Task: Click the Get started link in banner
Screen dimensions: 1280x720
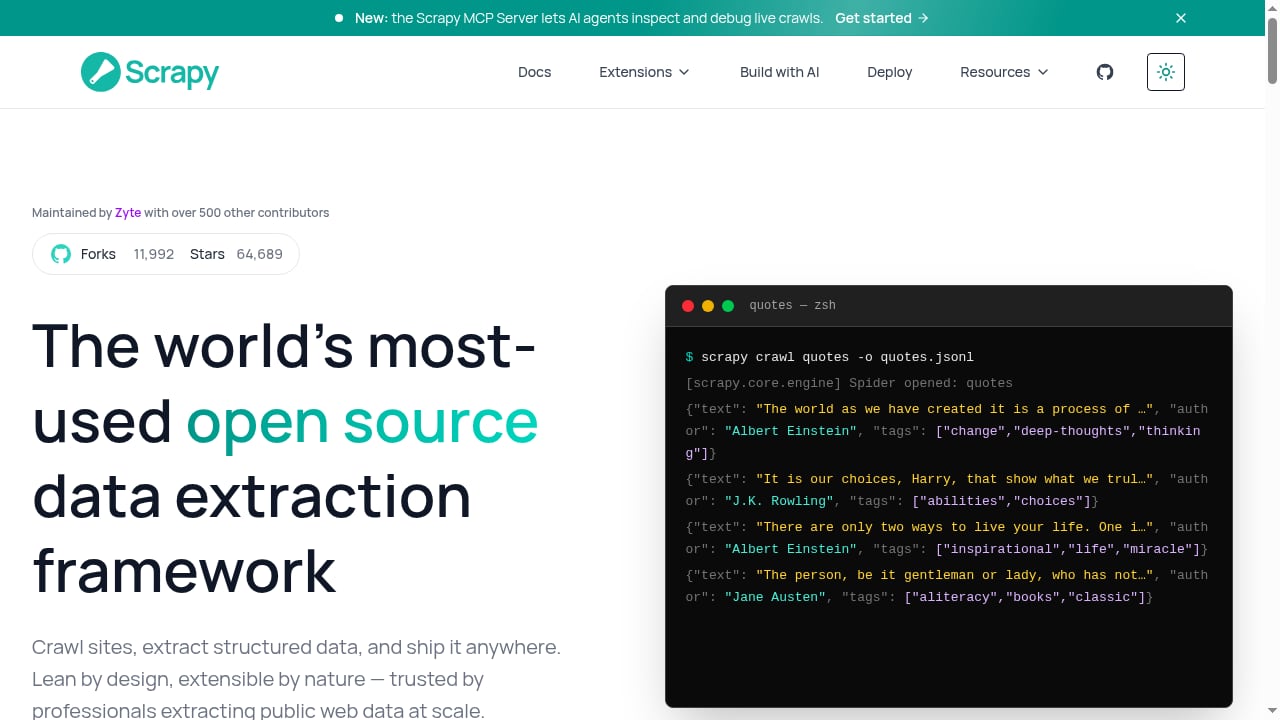Action: (x=882, y=18)
